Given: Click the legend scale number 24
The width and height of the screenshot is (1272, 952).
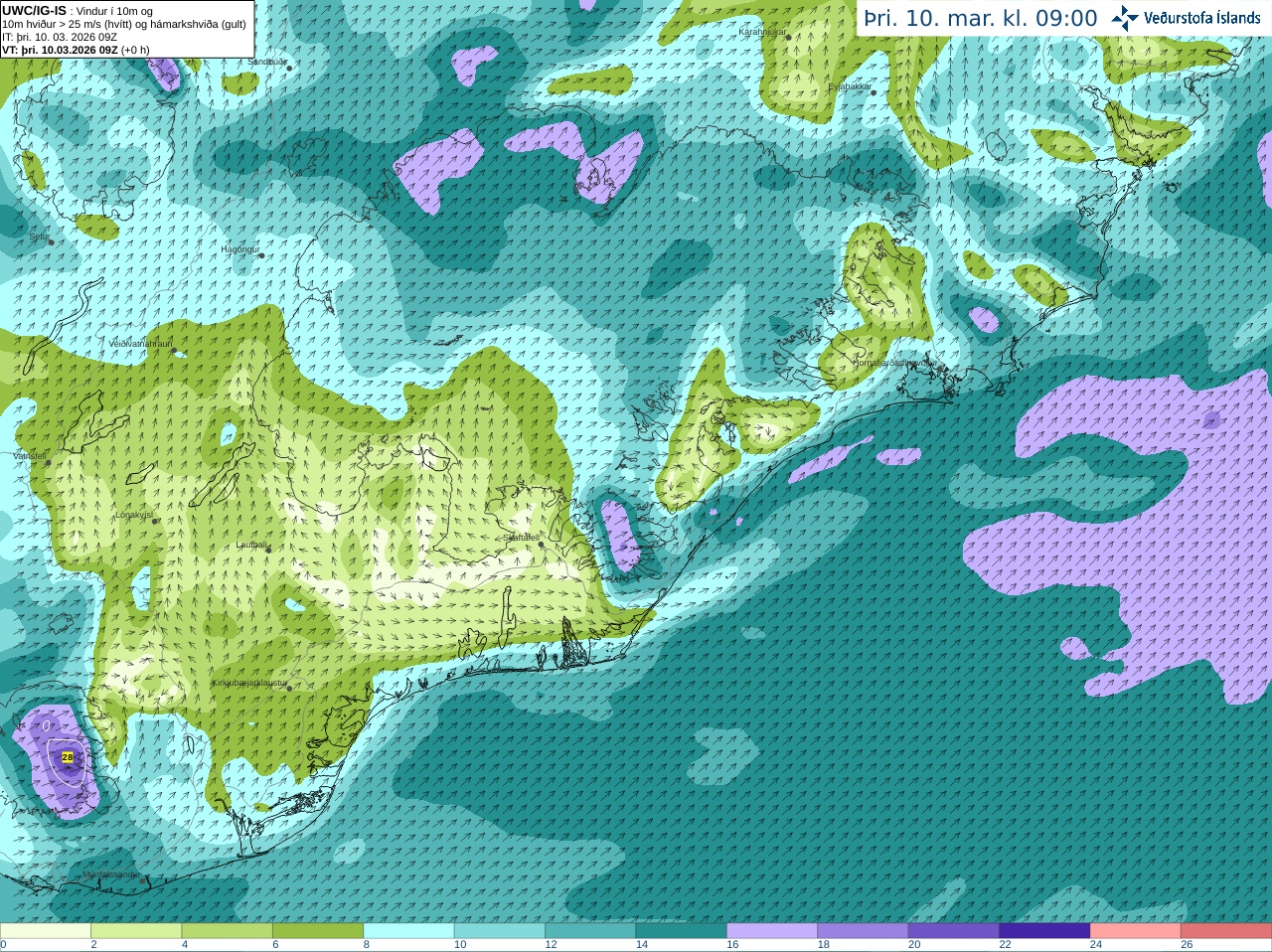Looking at the screenshot, I should (x=1096, y=945).
